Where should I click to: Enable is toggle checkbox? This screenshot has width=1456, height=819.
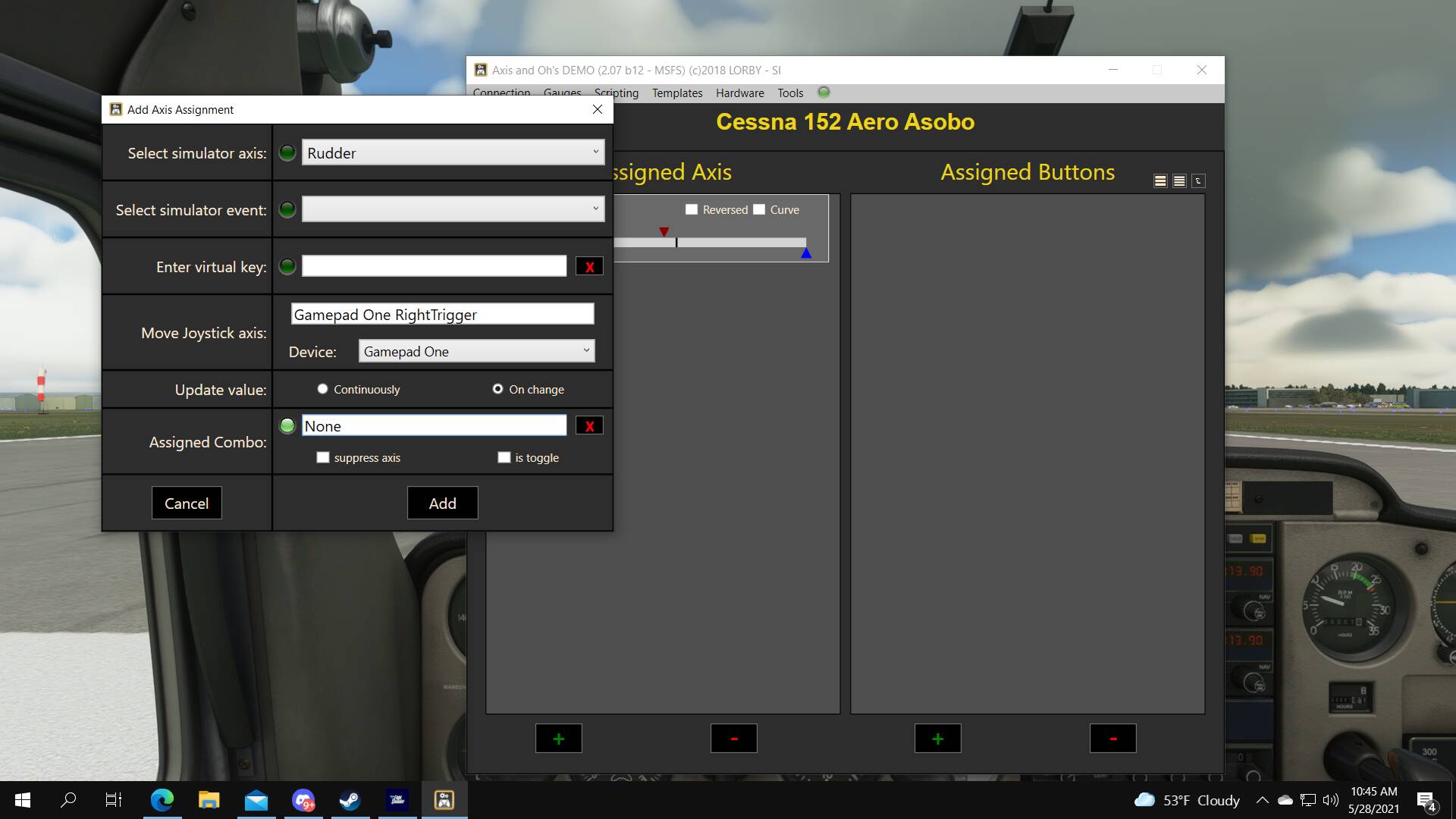(x=504, y=457)
